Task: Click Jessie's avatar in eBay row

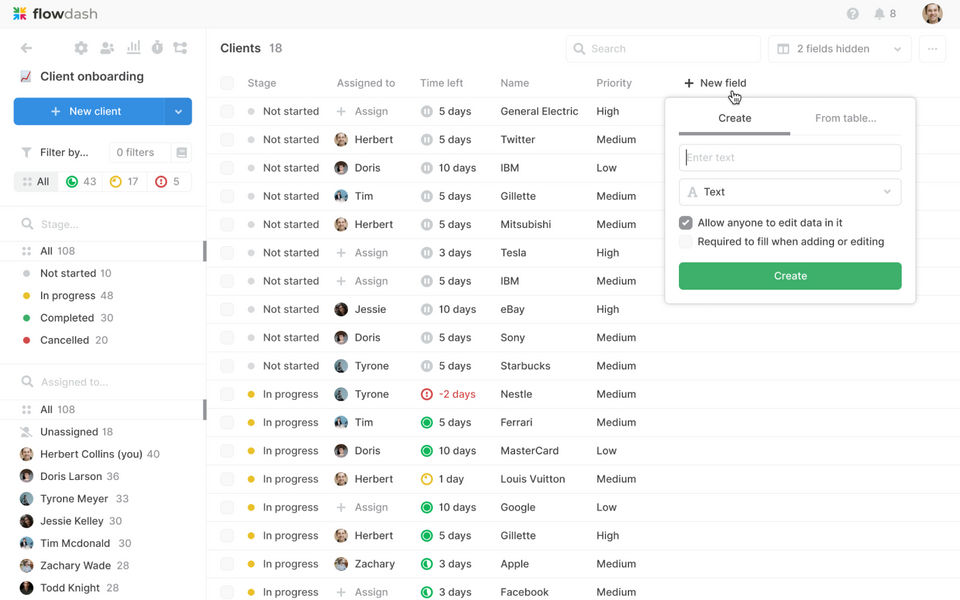Action: tap(341, 309)
